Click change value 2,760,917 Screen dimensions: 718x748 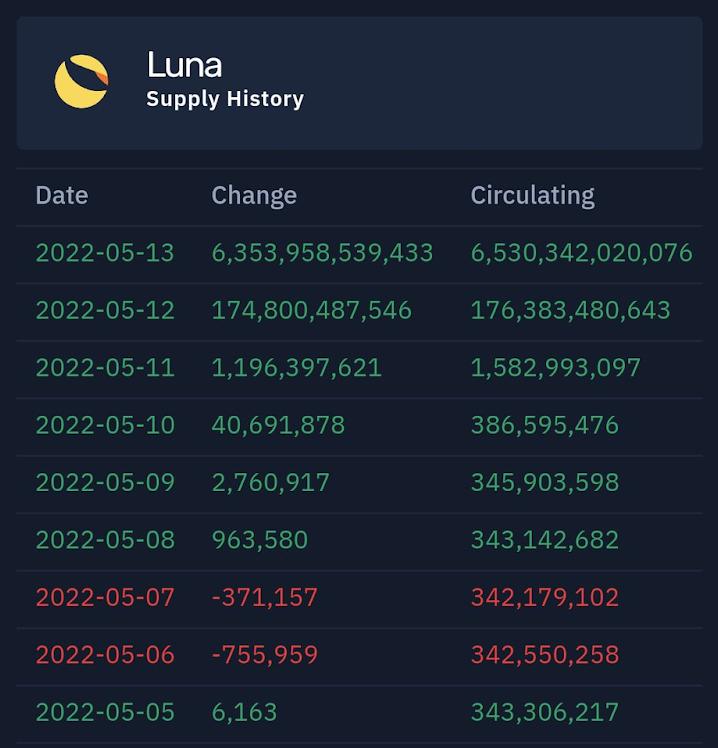pyautogui.click(x=270, y=483)
